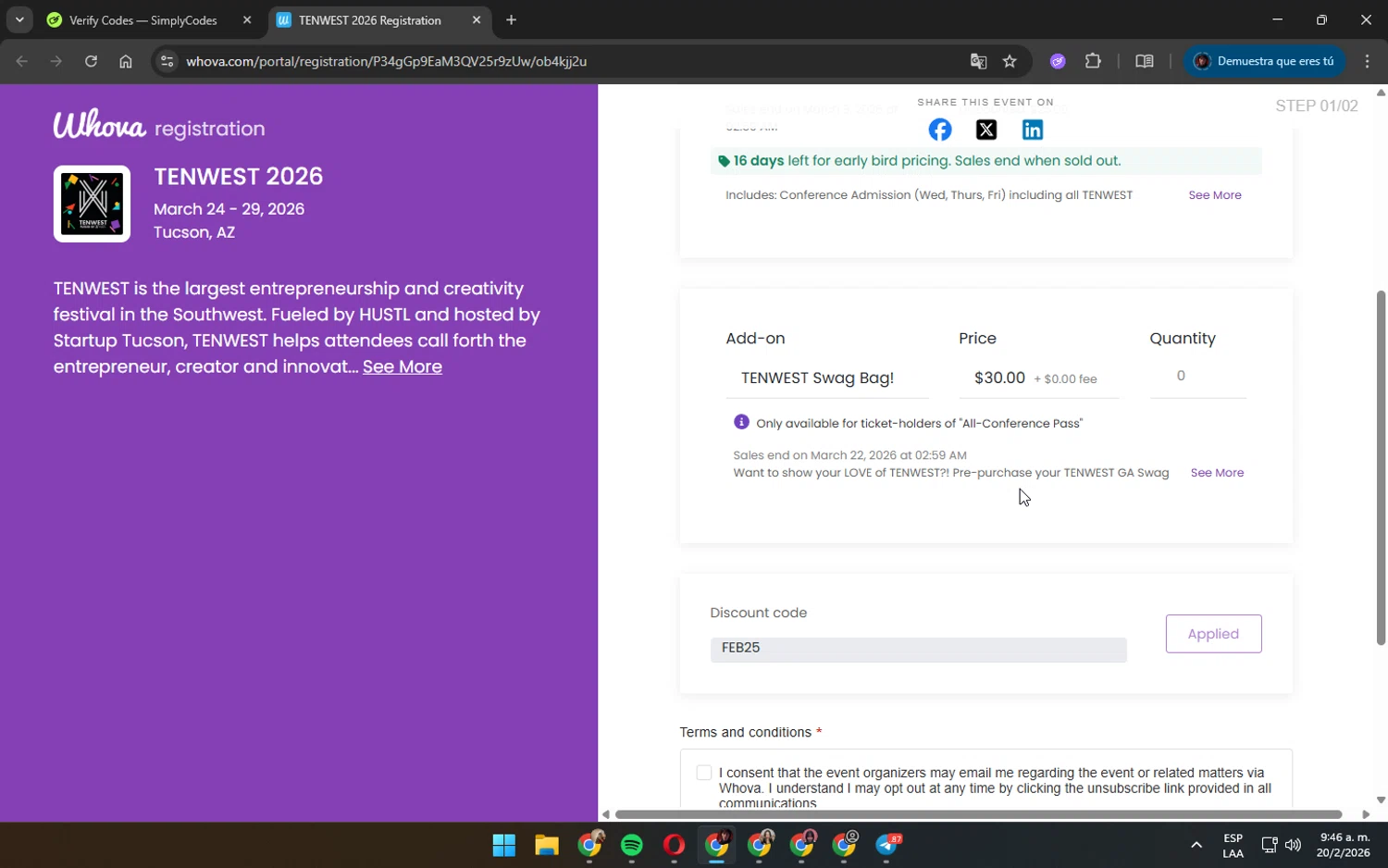The height and width of the screenshot is (868, 1388).
Task: Go back in browser history
Action: click(22, 61)
